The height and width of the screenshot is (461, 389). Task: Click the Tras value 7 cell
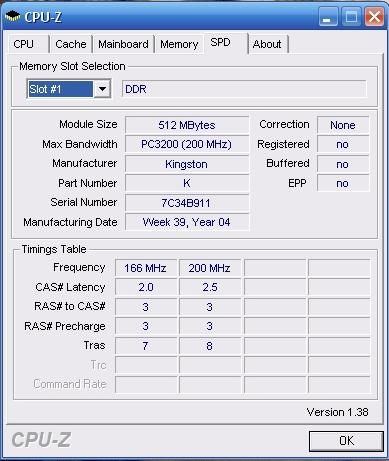coord(146,346)
